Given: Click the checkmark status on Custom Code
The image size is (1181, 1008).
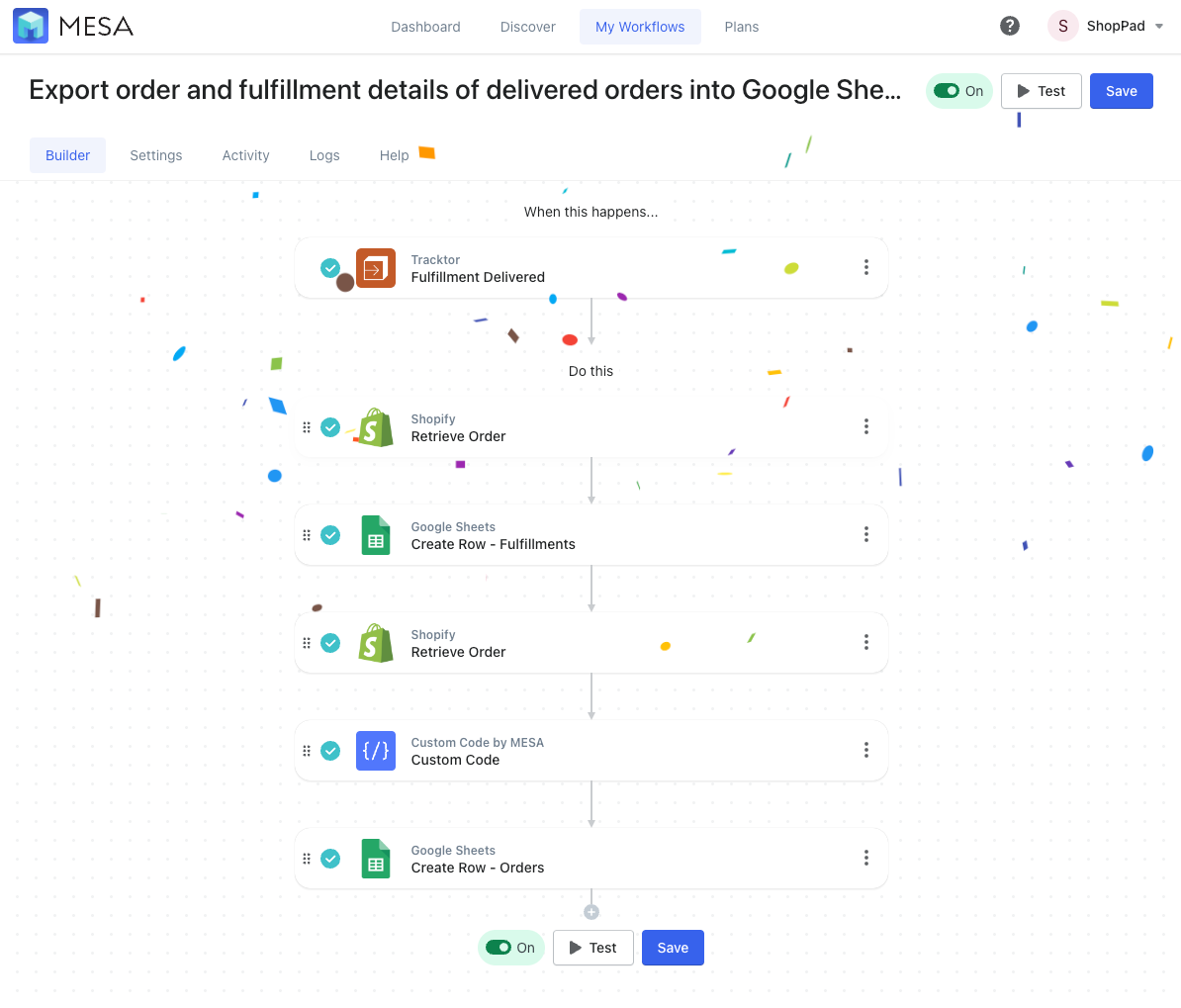Looking at the screenshot, I should pyautogui.click(x=330, y=751).
